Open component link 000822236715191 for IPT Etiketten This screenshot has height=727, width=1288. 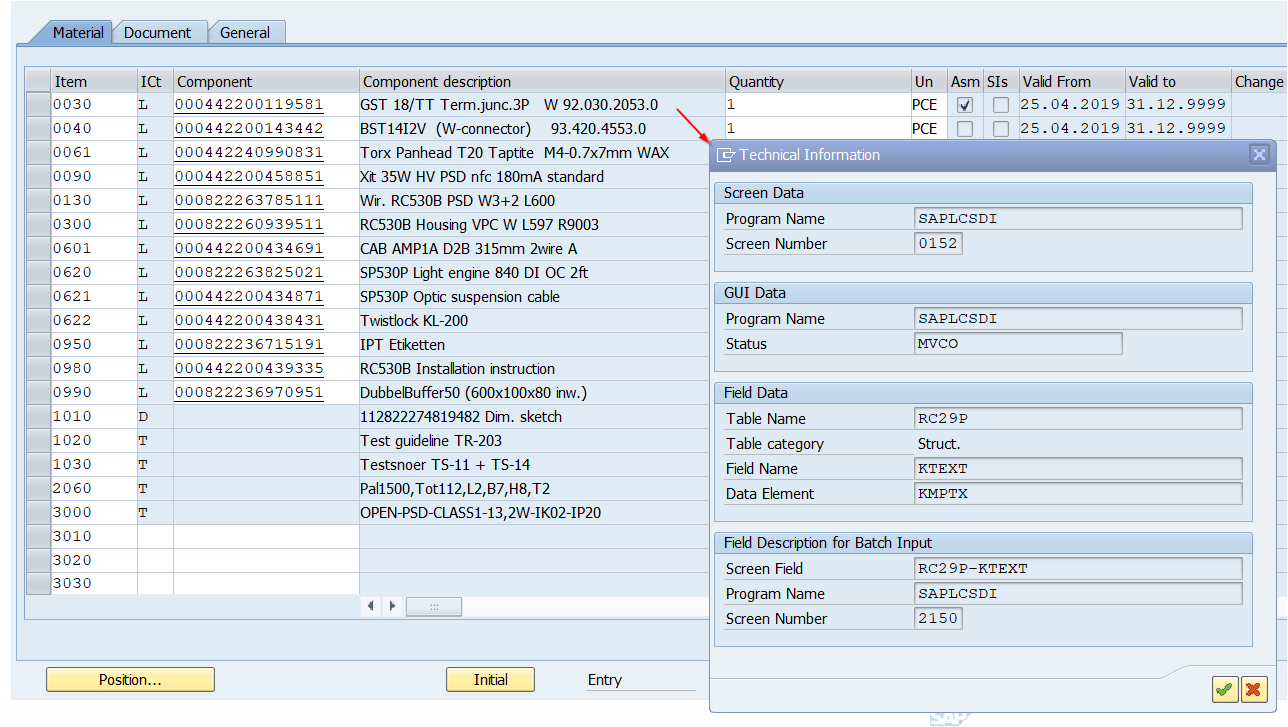tap(248, 344)
